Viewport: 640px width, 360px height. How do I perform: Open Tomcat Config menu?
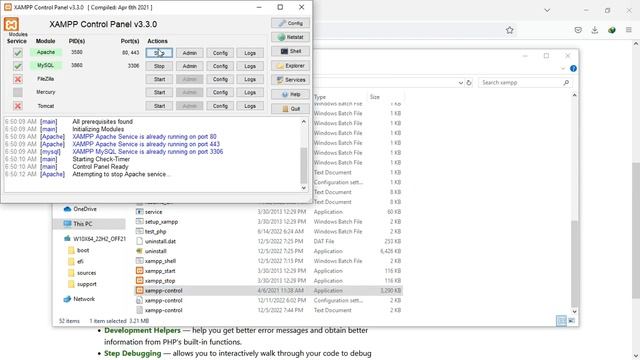220,106
